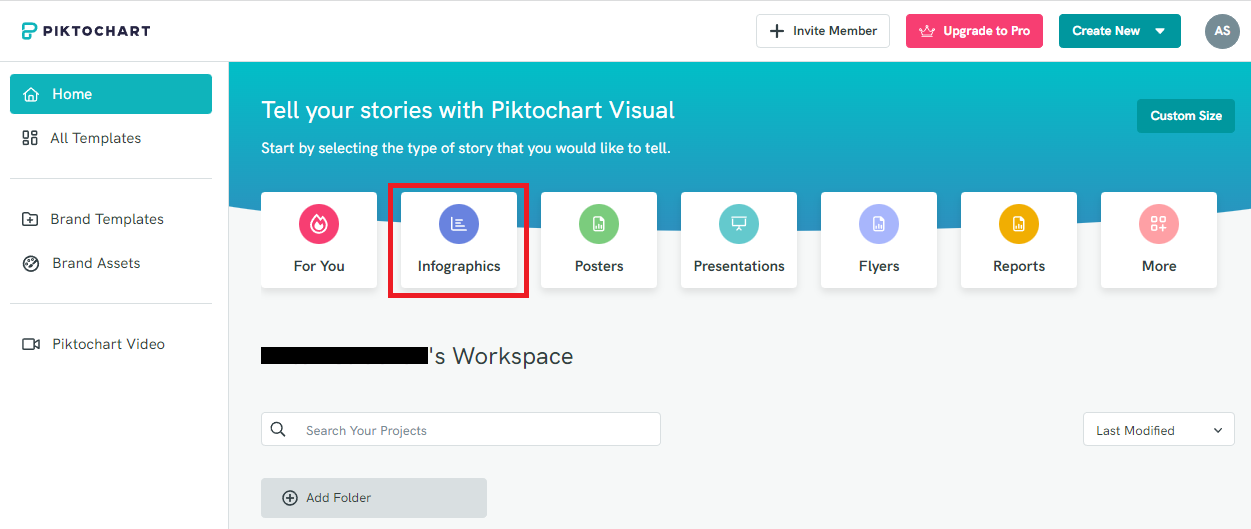Screen dimensions: 1251x529
Task: Click the Invite Member button
Action: (823, 31)
